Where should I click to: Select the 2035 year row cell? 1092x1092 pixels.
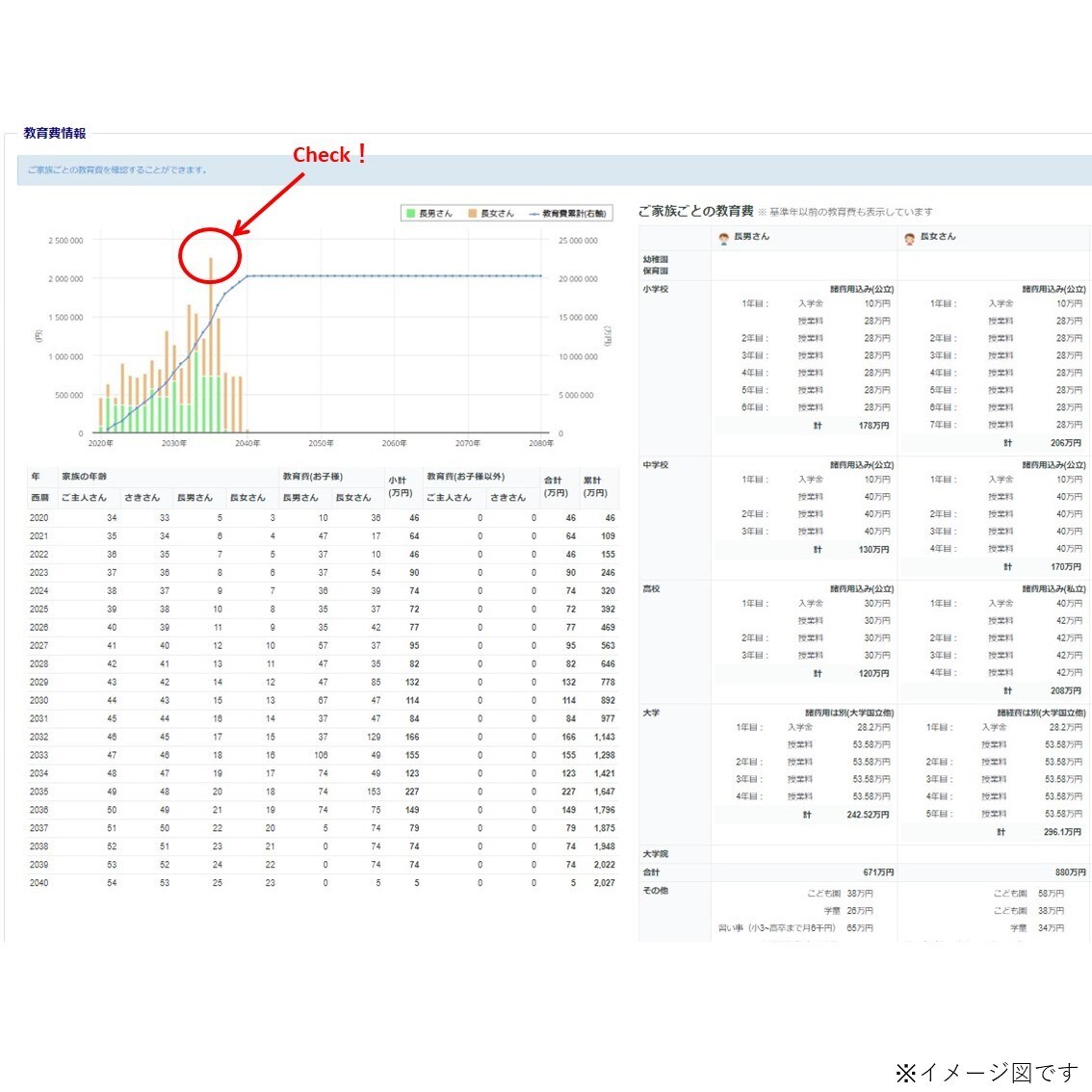click(39, 792)
